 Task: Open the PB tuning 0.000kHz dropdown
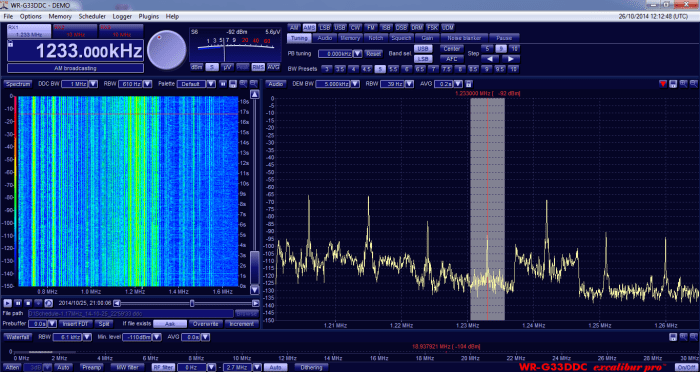[x=358, y=54]
